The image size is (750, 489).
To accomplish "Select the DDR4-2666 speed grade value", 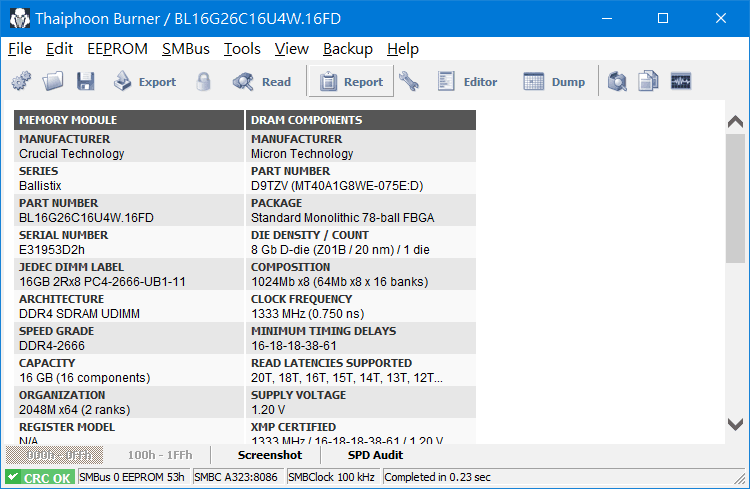I will pyautogui.click(x=52, y=345).
